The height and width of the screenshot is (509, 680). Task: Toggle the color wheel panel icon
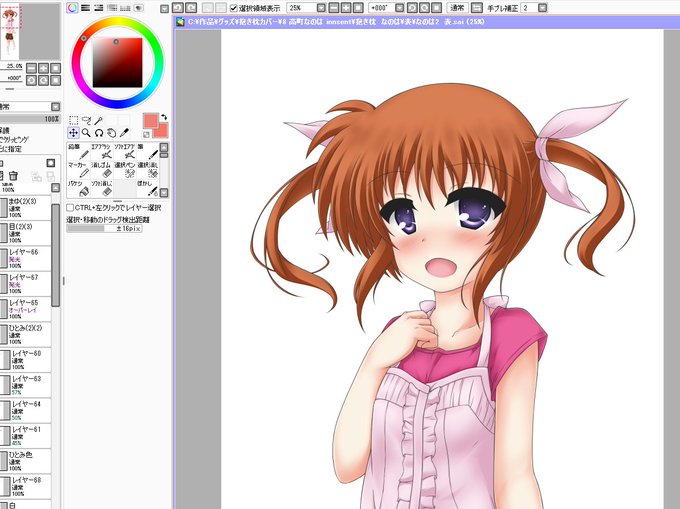coord(72,8)
